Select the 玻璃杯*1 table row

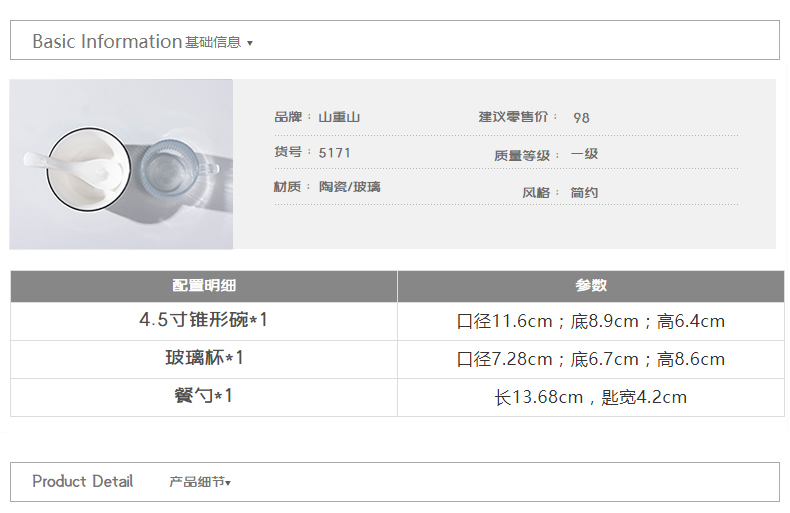(x=204, y=358)
